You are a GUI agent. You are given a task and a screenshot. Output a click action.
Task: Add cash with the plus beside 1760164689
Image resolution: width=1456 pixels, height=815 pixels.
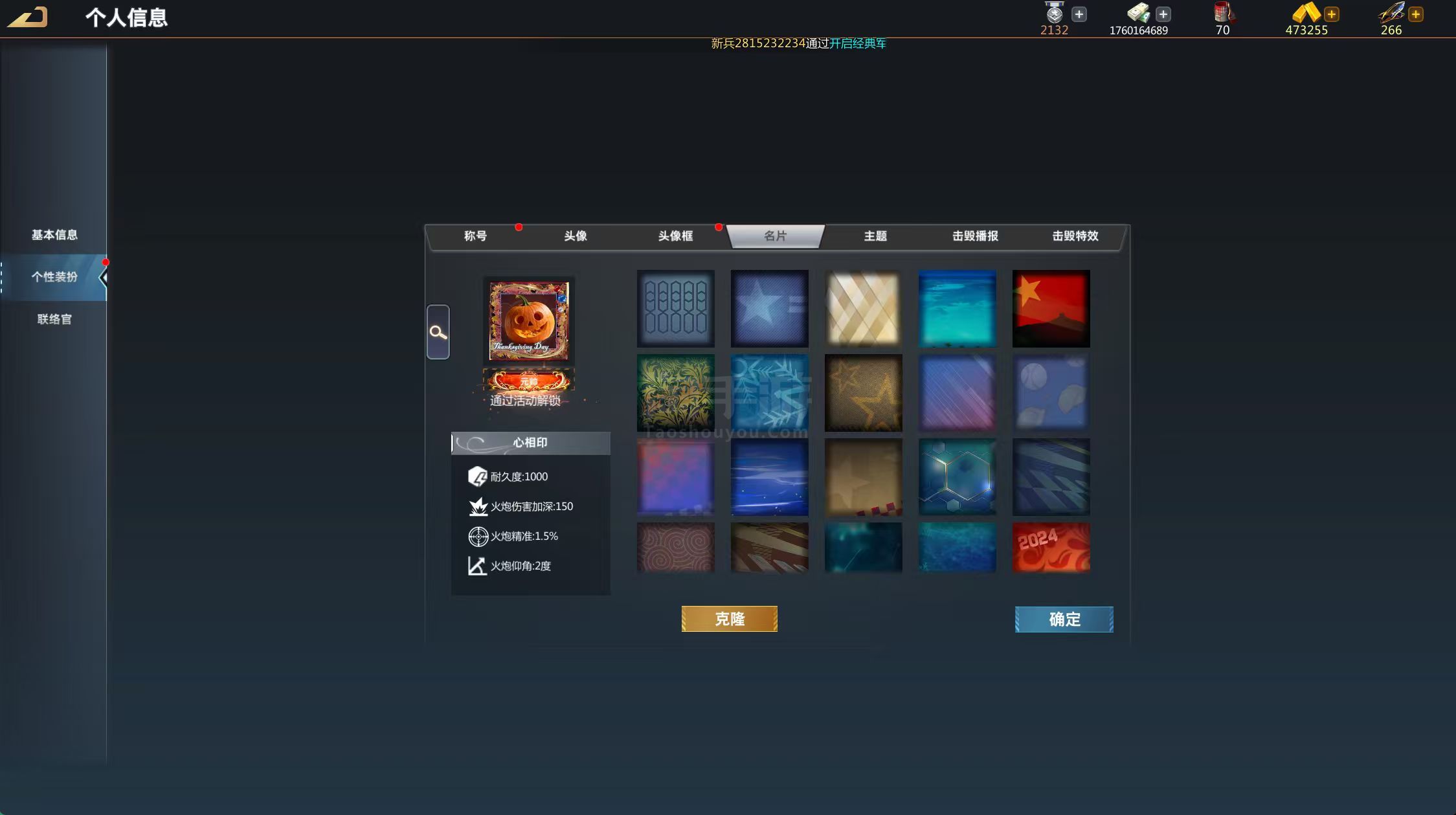pyautogui.click(x=1163, y=14)
